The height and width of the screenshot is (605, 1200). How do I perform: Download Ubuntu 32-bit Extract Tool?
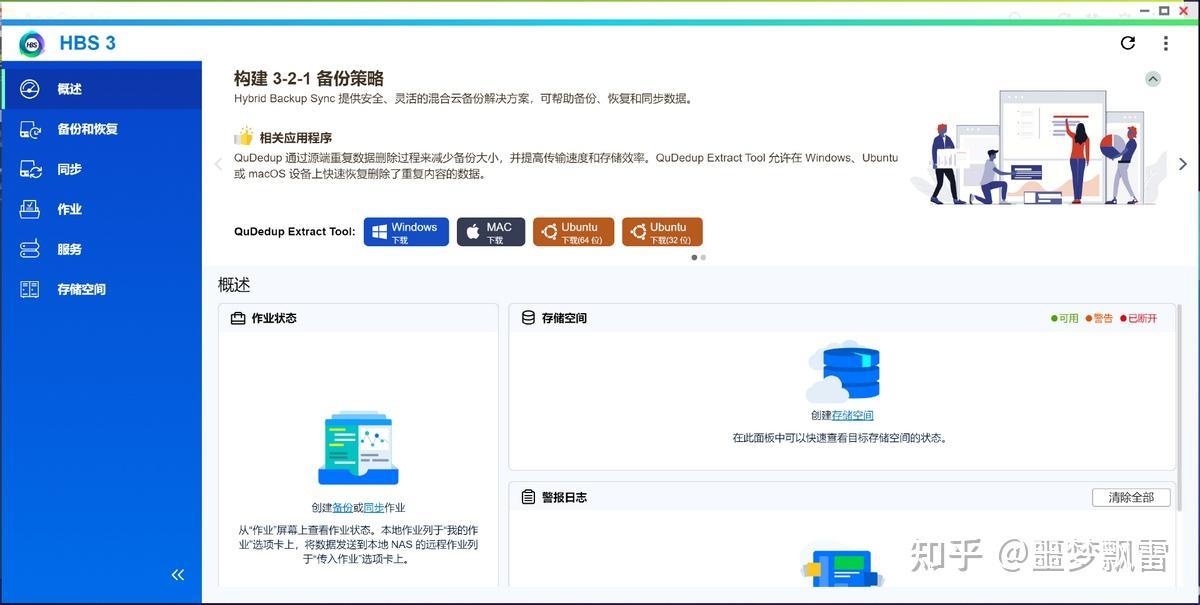pos(662,232)
